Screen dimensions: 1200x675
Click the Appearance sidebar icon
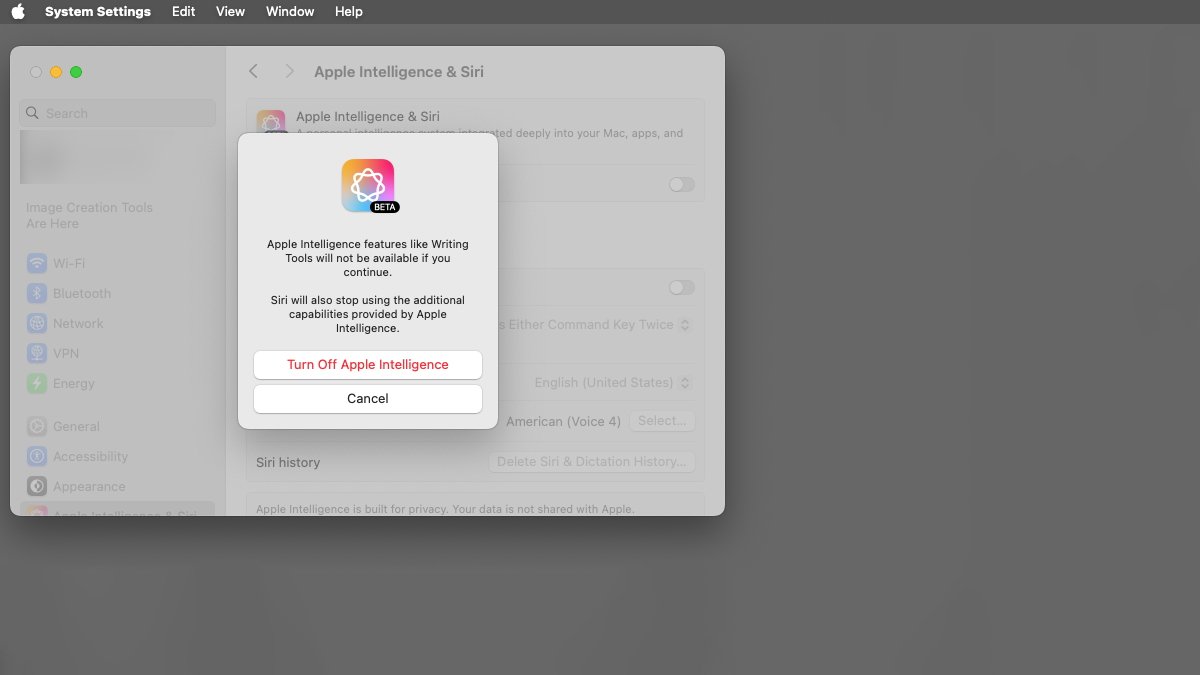(x=37, y=487)
